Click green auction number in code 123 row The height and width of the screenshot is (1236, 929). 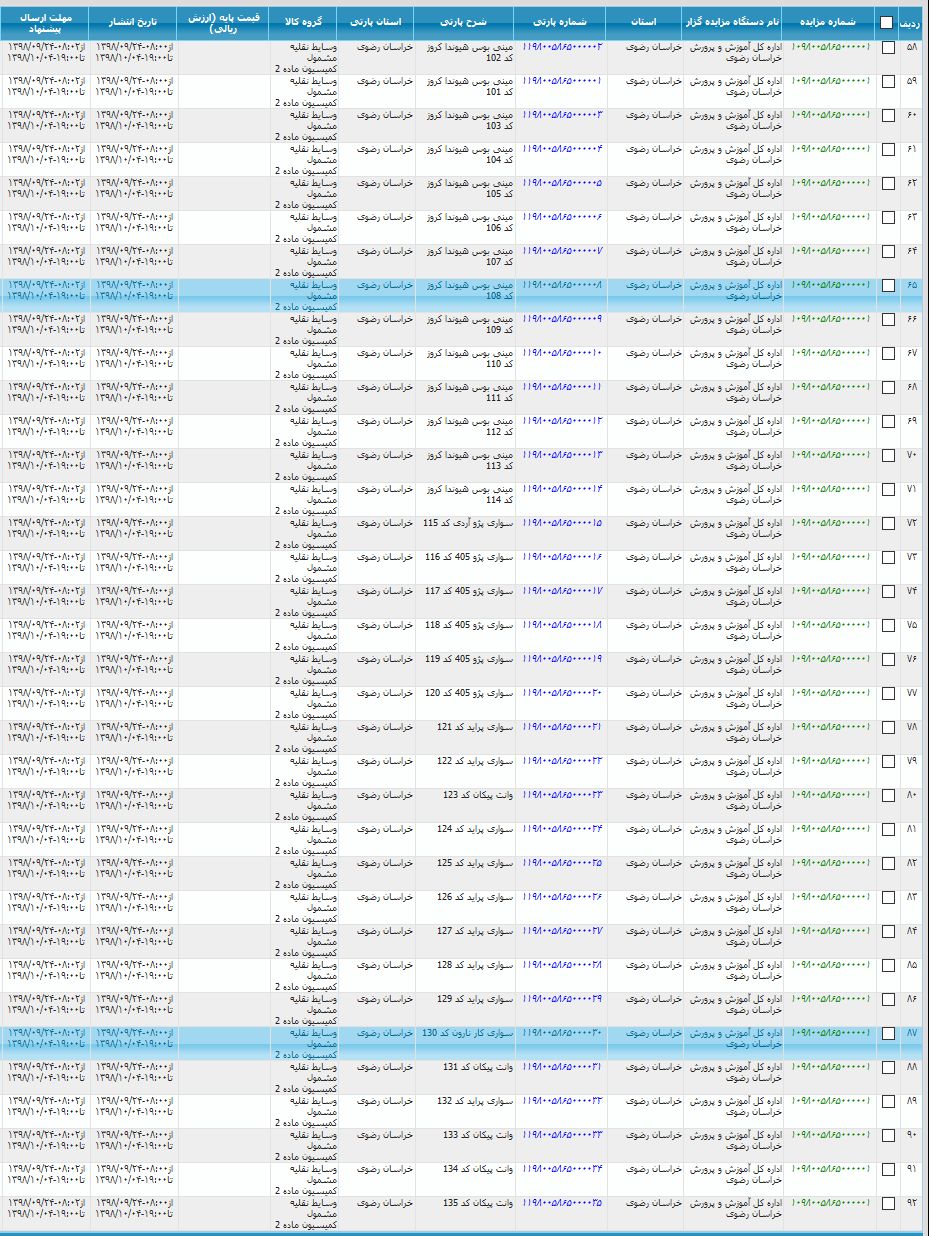(x=831, y=795)
